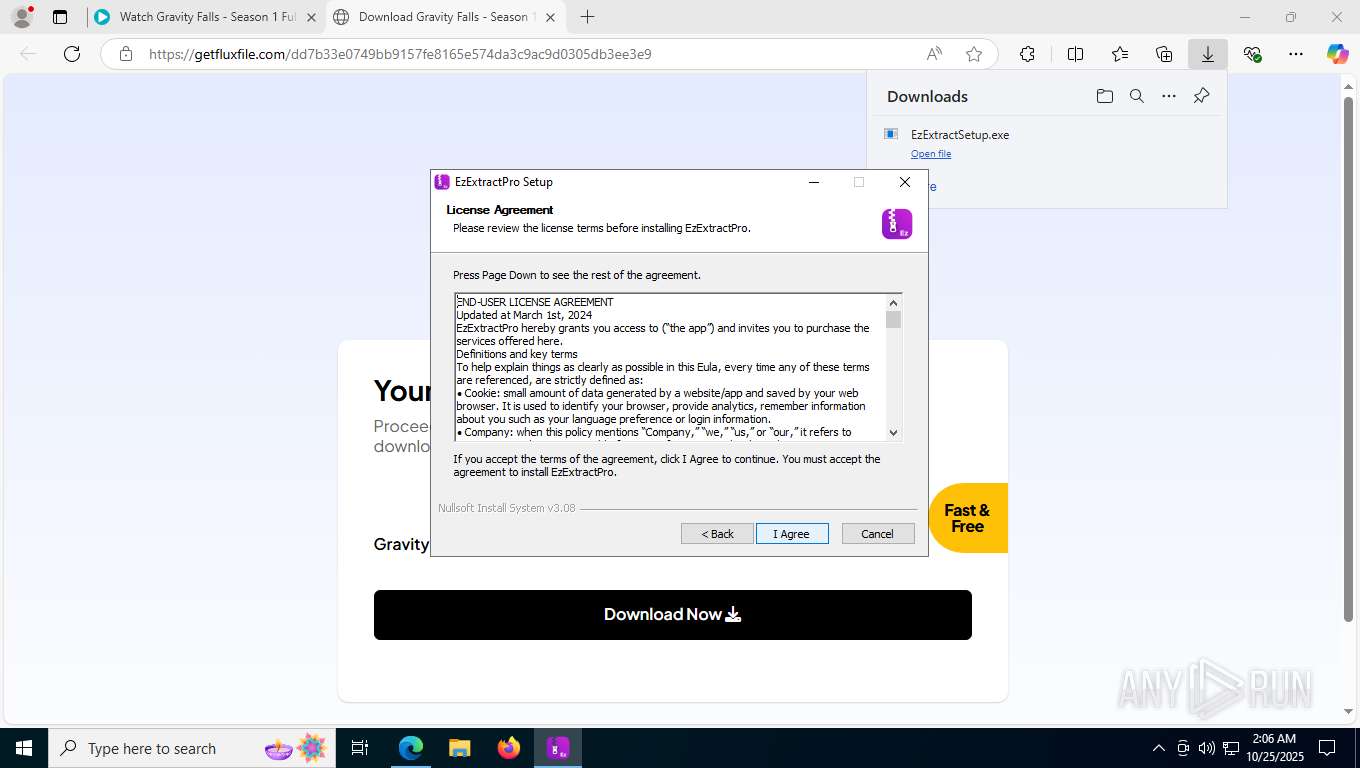Open the notification center

point(1327,748)
